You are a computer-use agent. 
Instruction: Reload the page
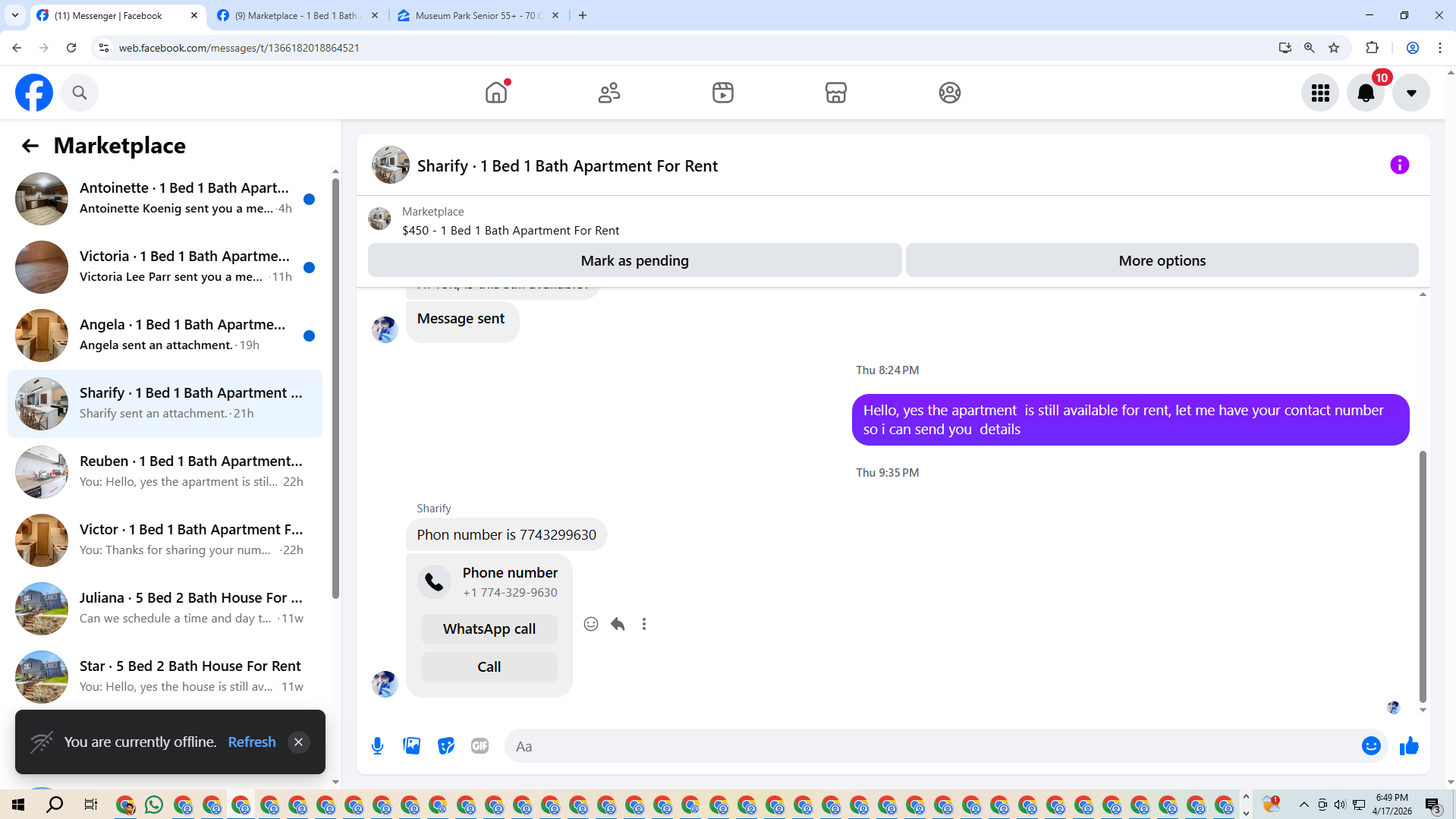click(x=71, y=48)
